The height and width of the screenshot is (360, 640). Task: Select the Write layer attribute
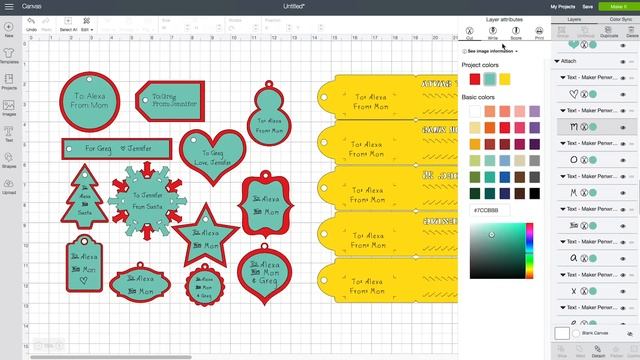pyautogui.click(x=493, y=33)
